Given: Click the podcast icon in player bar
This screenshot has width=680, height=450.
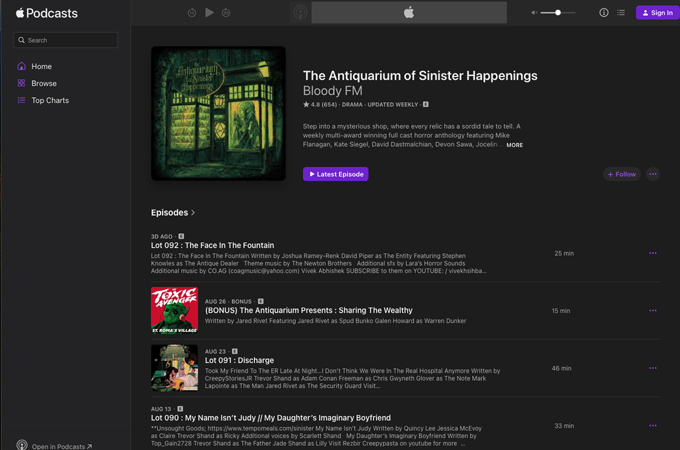Looking at the screenshot, I should tap(300, 12).
